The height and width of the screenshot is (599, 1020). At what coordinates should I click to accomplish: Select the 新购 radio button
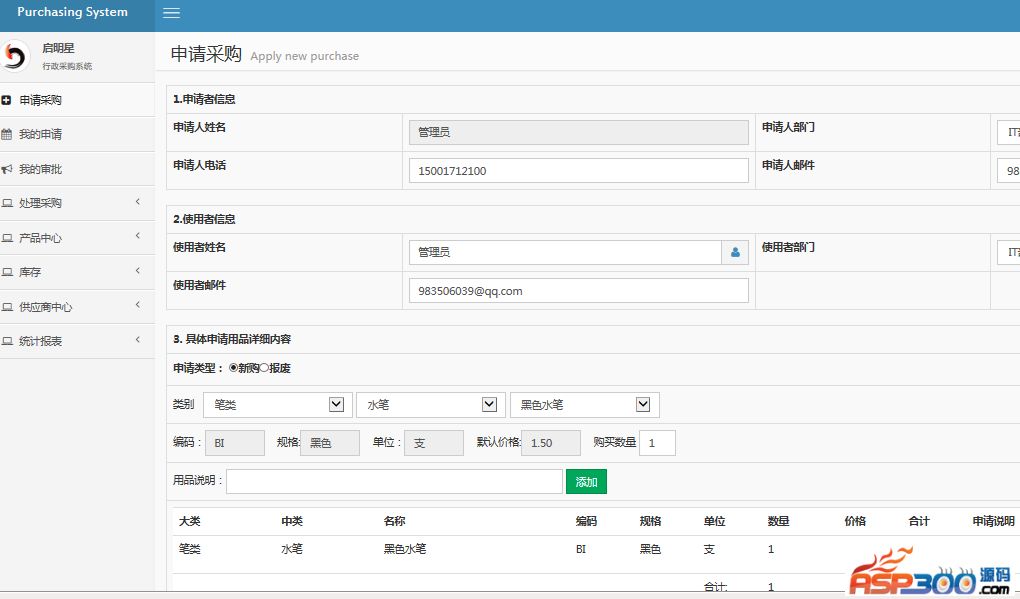234,368
